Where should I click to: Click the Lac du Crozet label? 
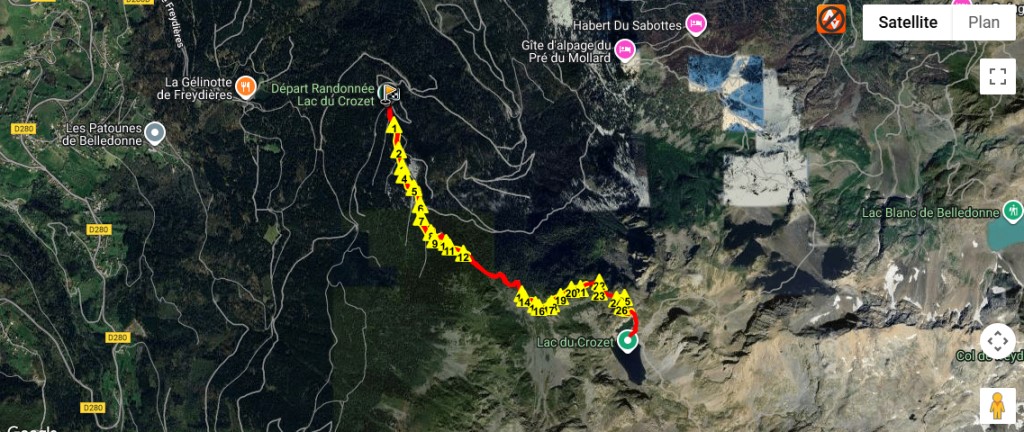(575, 343)
